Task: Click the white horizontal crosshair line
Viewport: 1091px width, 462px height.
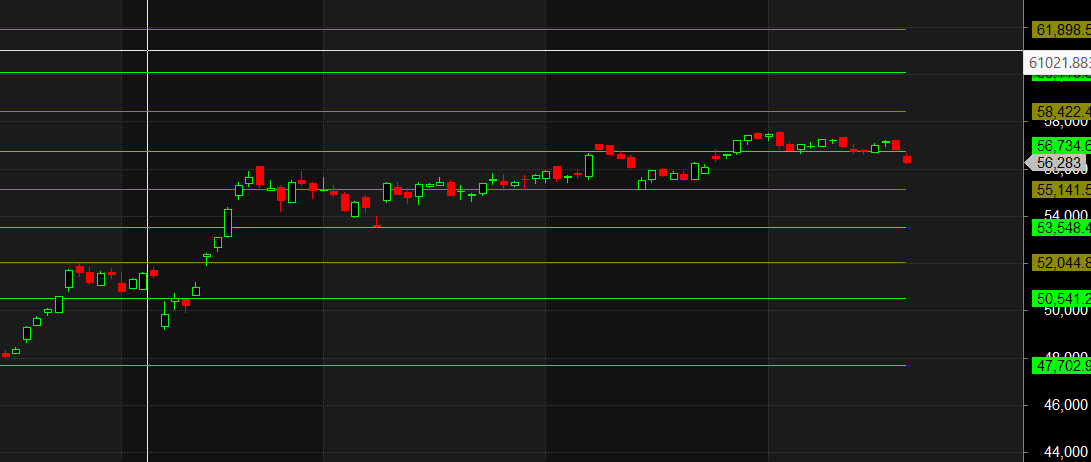Action: 500,50
